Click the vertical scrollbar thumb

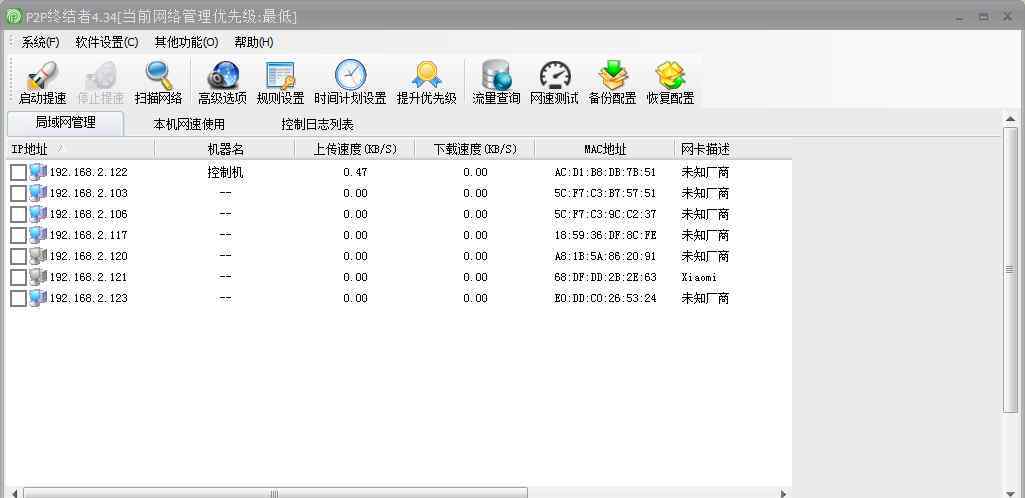point(1011,269)
